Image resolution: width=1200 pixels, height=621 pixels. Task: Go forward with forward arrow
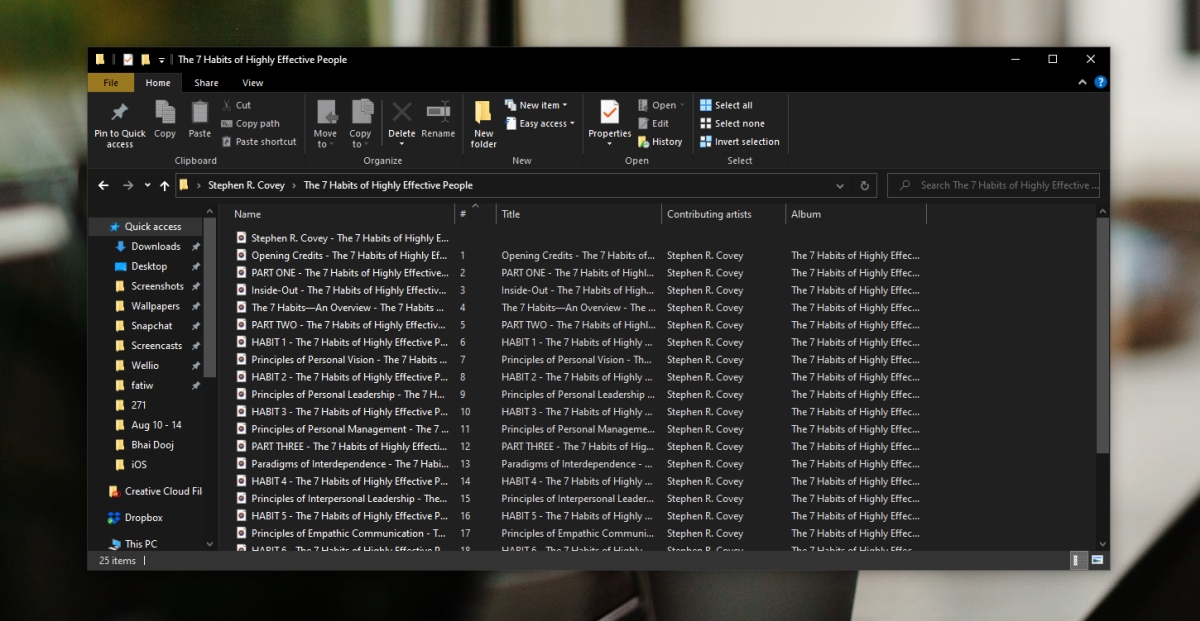[x=128, y=185]
